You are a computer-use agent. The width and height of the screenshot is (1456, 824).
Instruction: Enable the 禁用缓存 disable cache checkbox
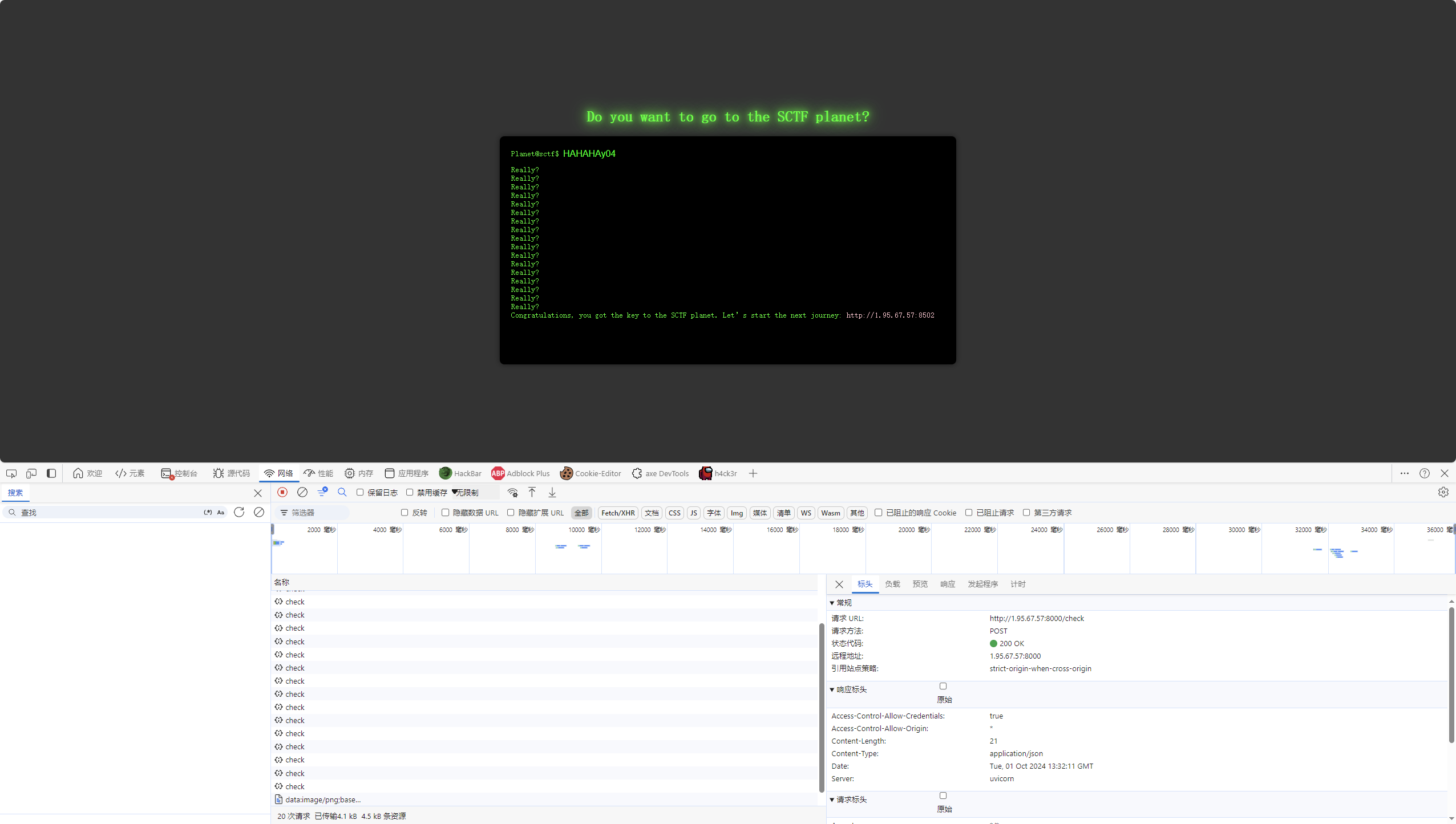coord(410,492)
